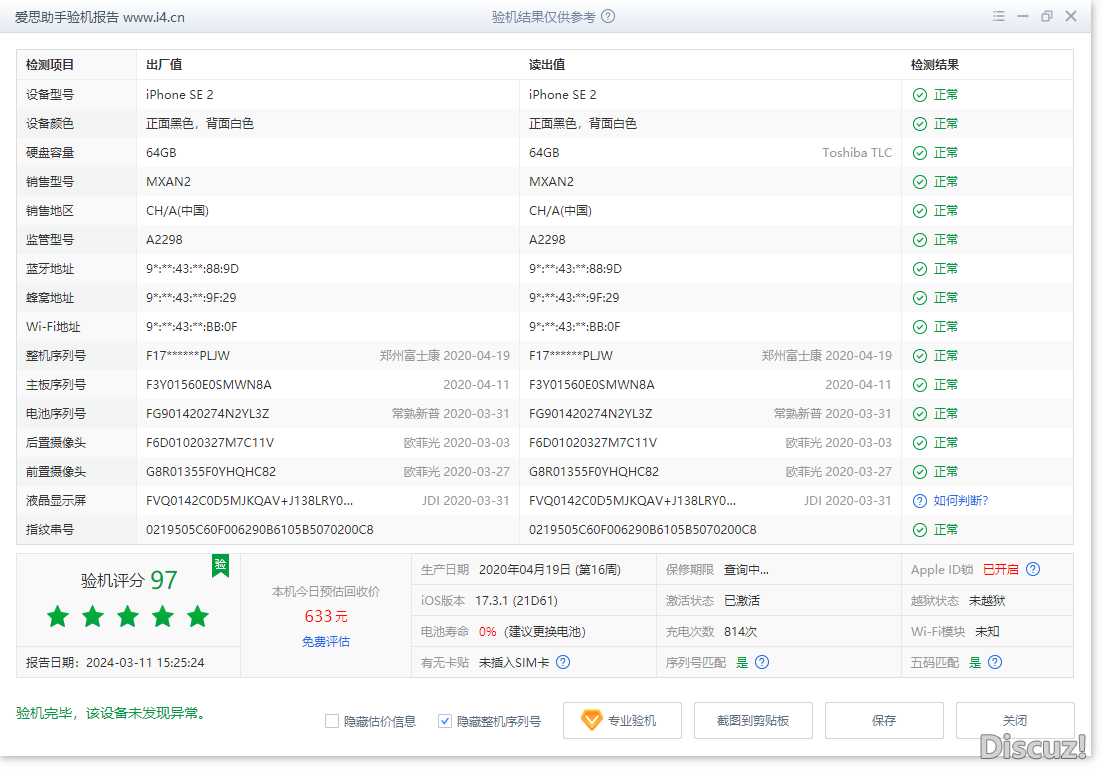
Task: Click factory mainboard serial F3Y01560E0SMWN8A
Action: (x=208, y=385)
